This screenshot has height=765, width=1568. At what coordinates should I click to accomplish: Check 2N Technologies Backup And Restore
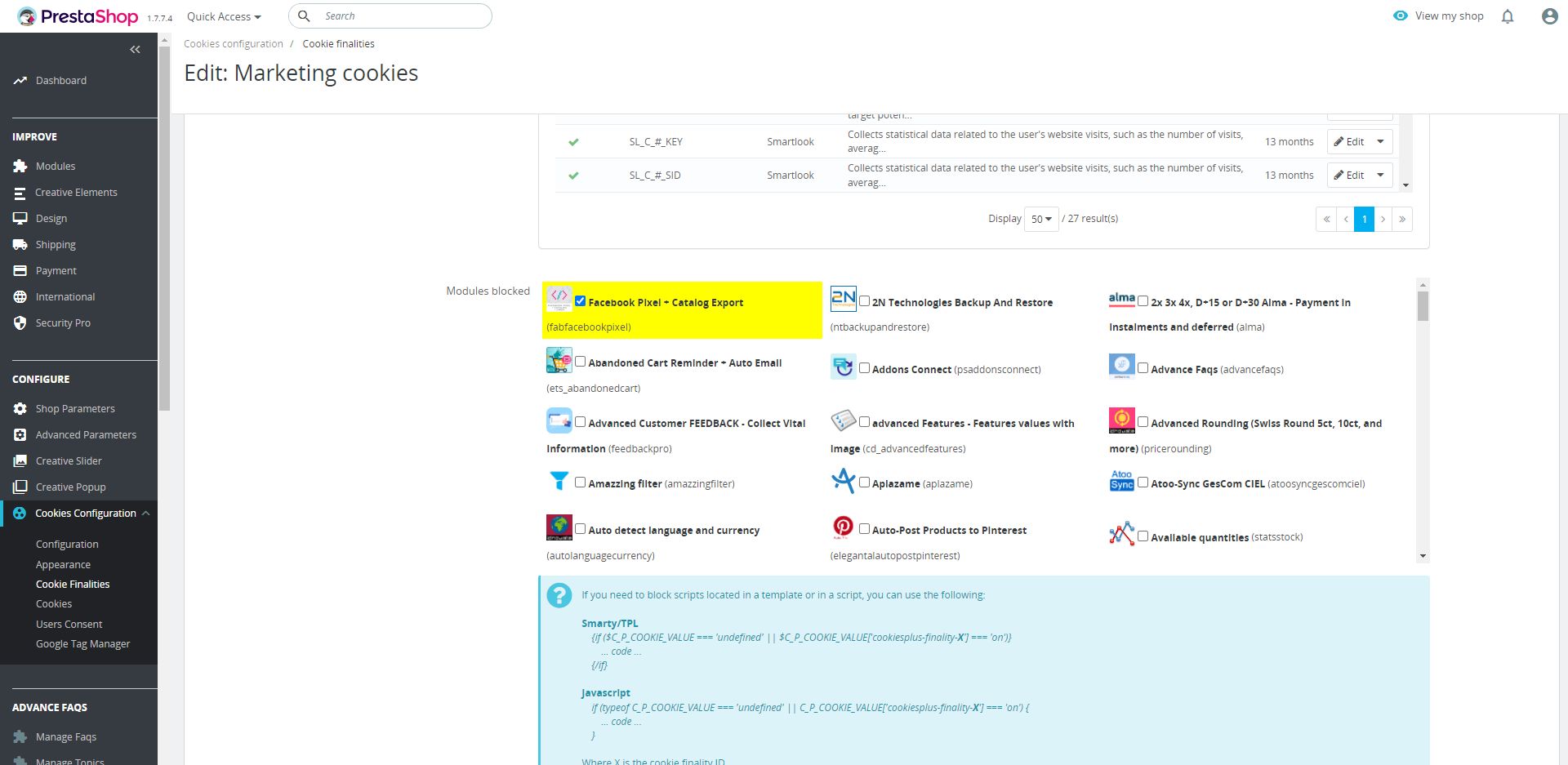[864, 301]
